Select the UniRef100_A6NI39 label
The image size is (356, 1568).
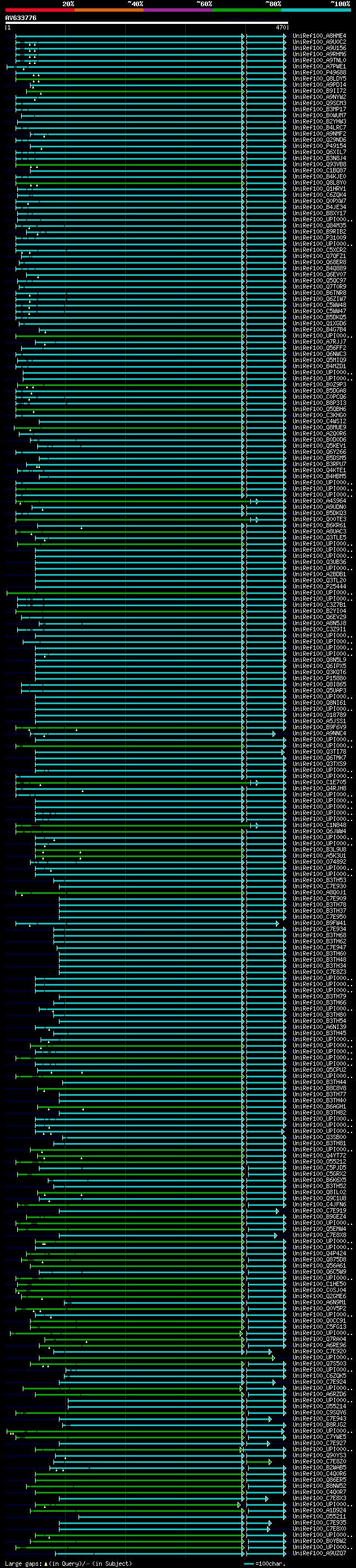[x=319, y=1027]
